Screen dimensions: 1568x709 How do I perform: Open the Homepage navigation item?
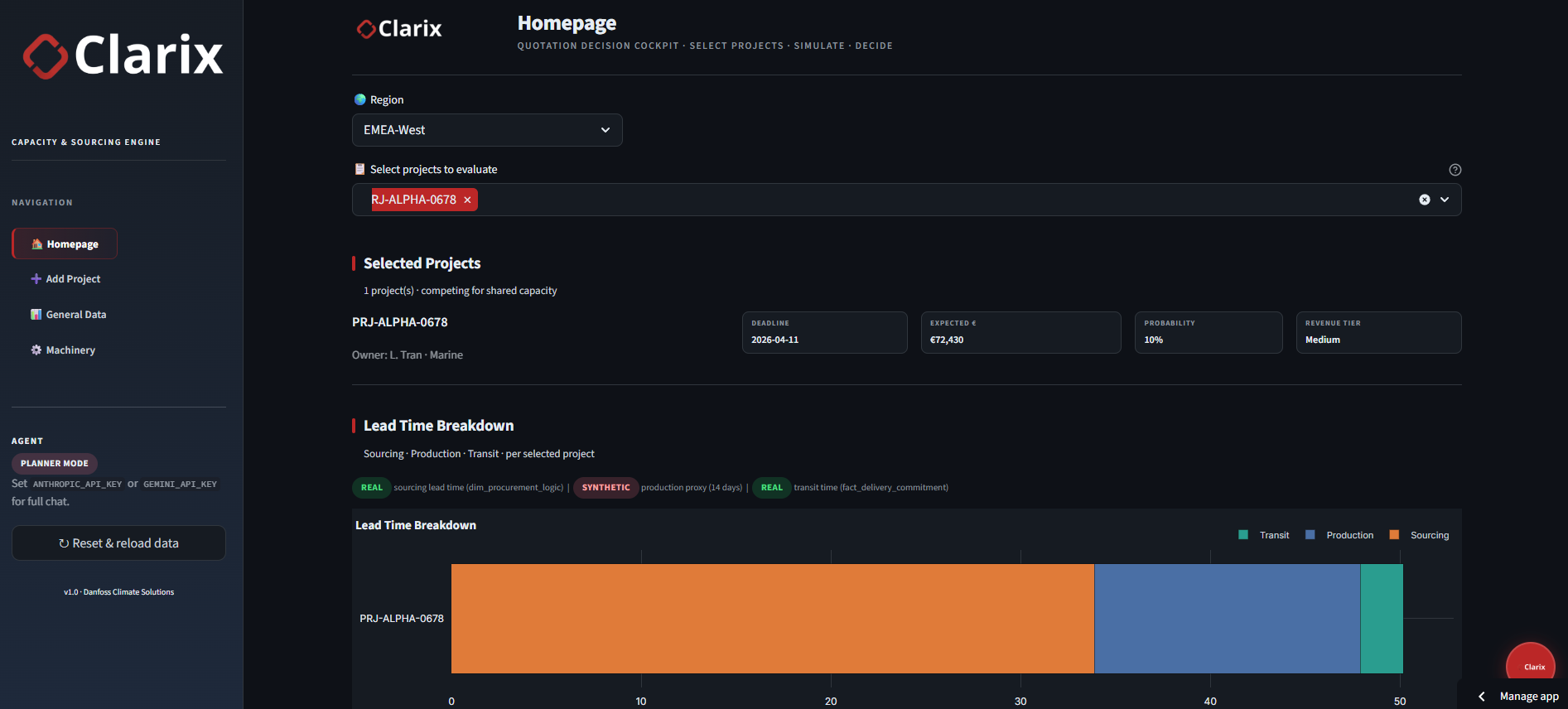click(65, 244)
